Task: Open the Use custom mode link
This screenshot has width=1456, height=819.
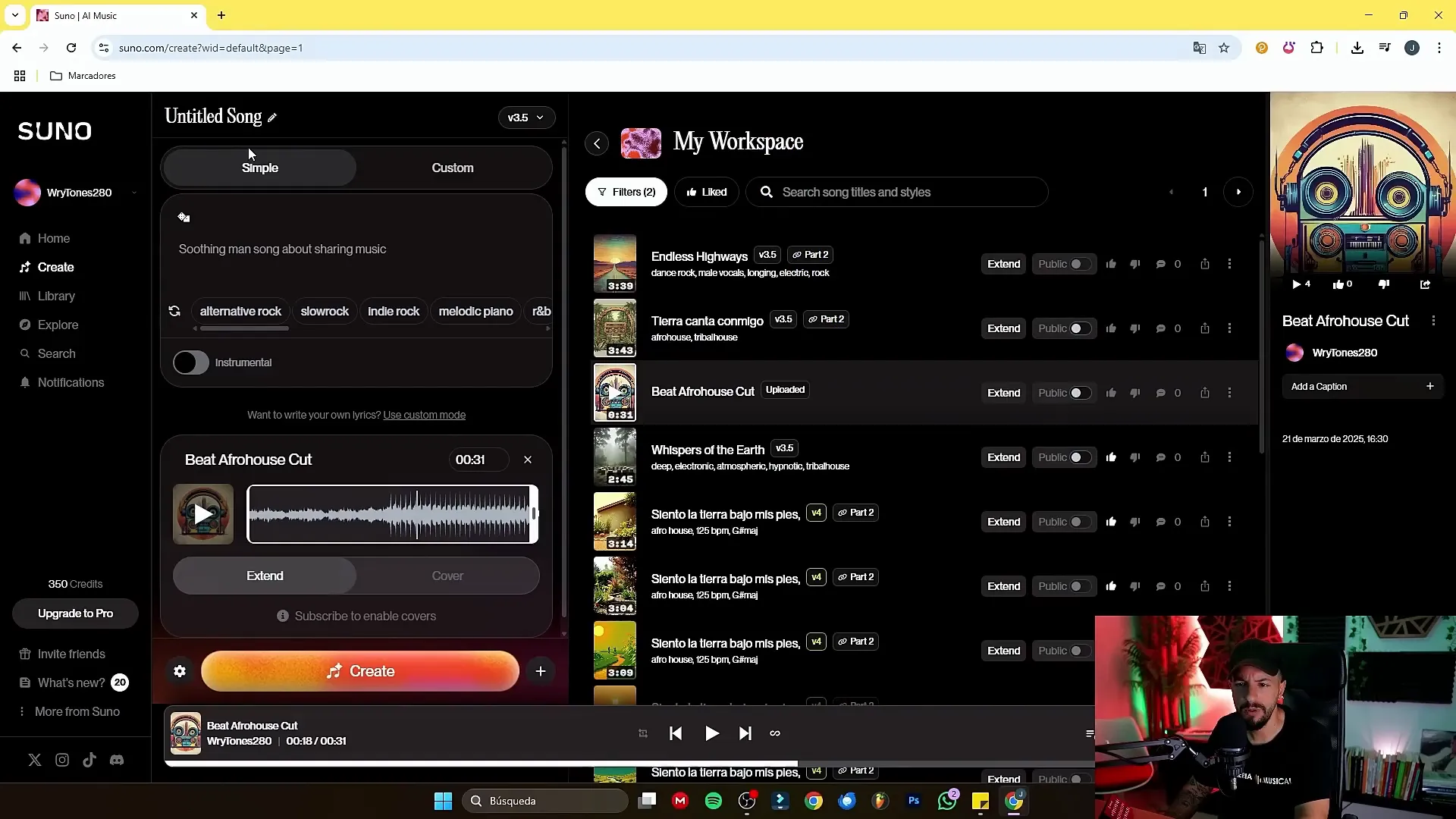Action: (x=424, y=415)
